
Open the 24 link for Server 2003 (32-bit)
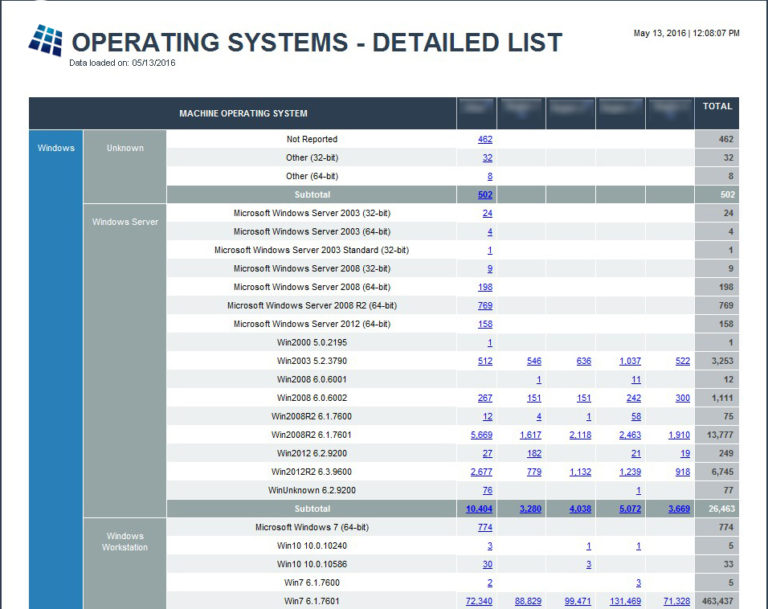487,213
